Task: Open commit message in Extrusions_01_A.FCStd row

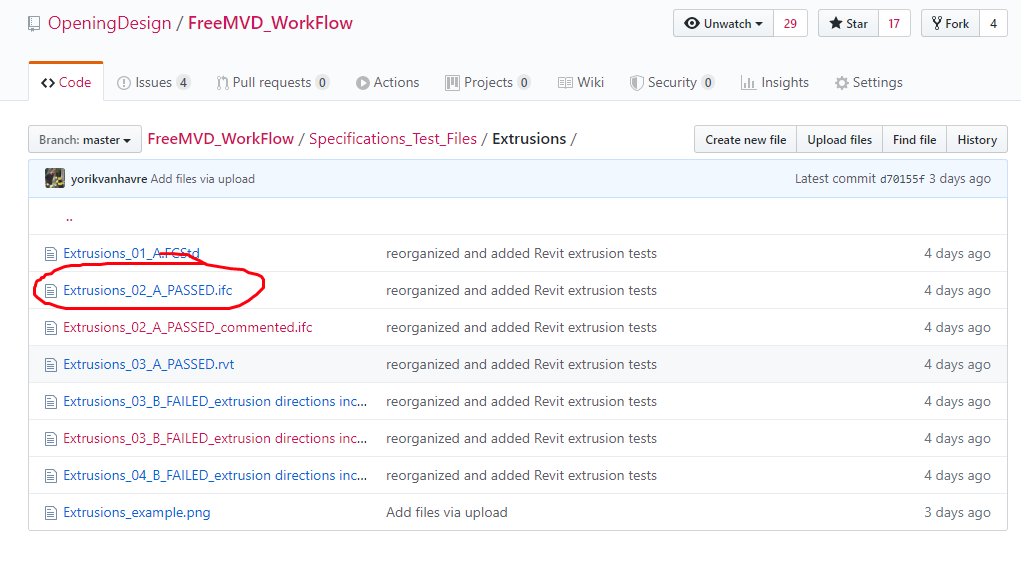Action: click(x=521, y=253)
